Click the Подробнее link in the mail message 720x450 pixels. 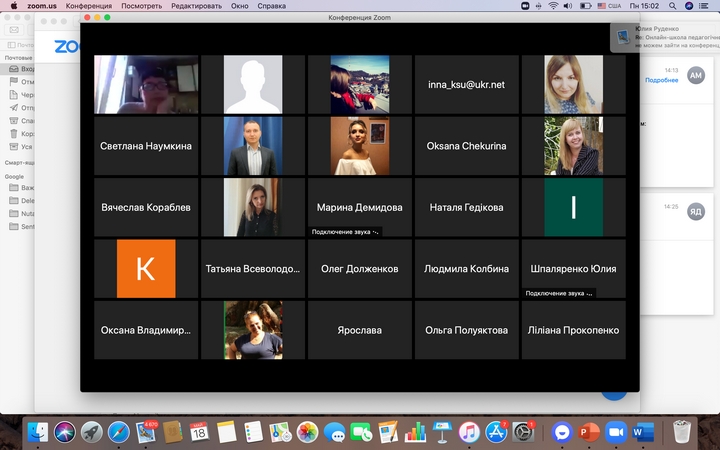tap(661, 80)
